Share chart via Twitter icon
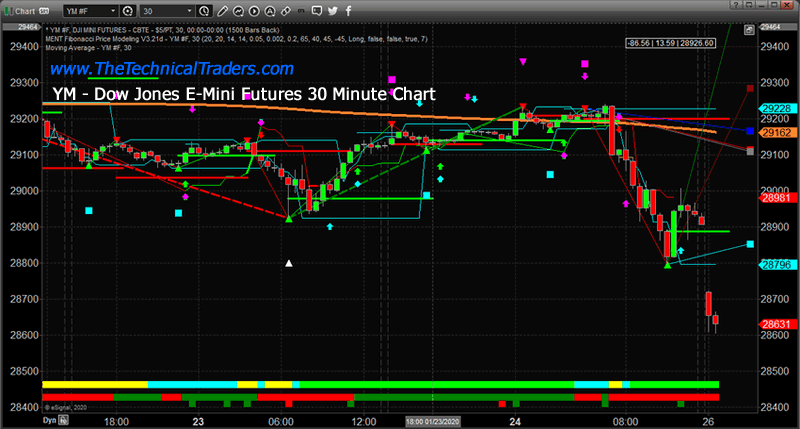The image size is (800, 429). tap(333, 11)
